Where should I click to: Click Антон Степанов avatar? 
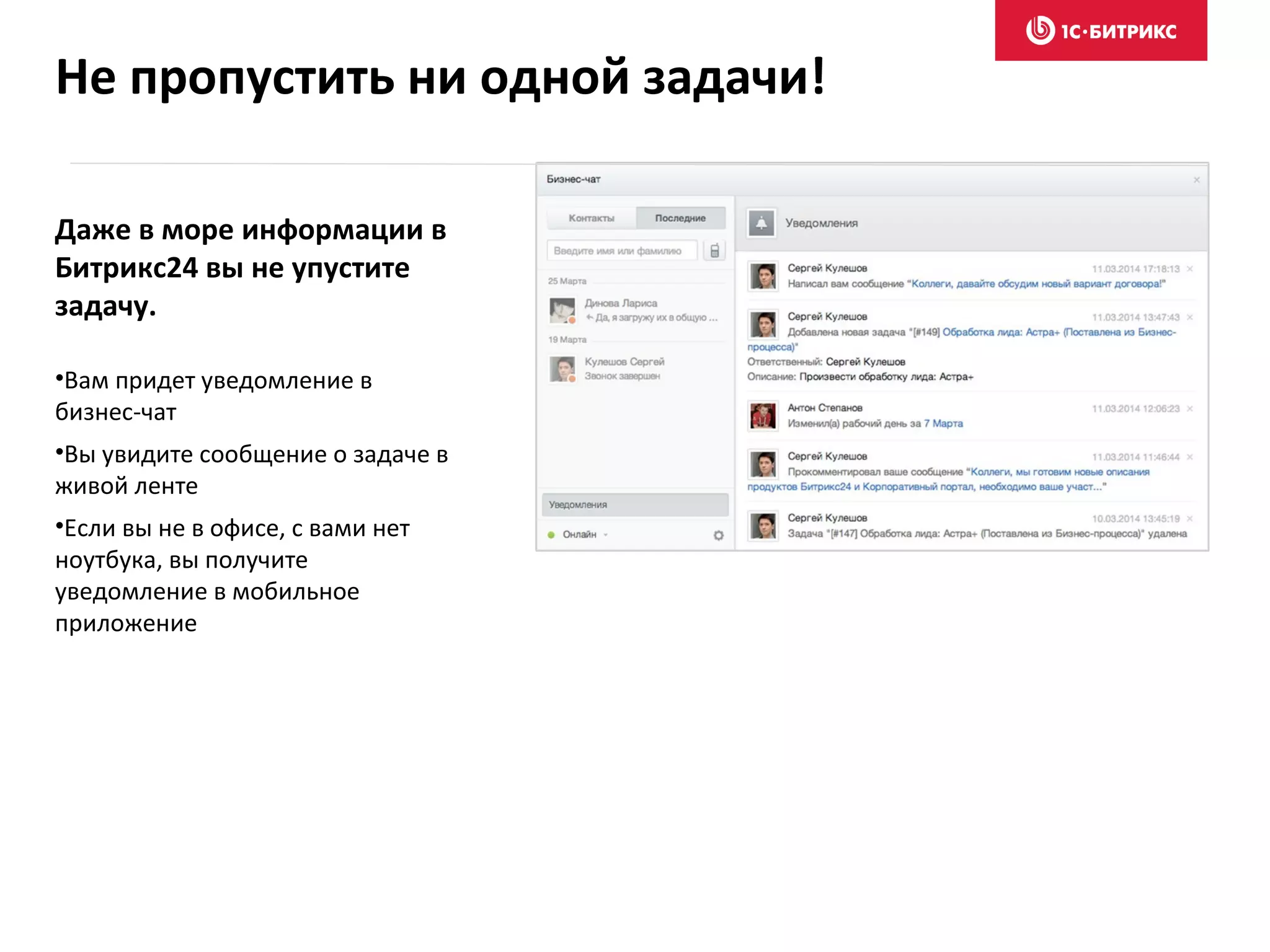click(763, 415)
